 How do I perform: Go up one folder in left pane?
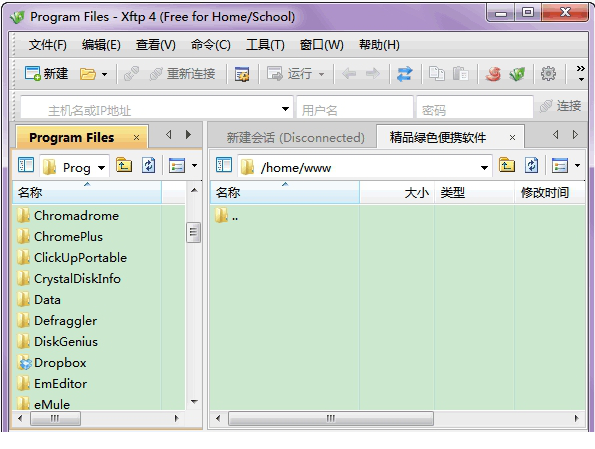pyautogui.click(x=124, y=165)
